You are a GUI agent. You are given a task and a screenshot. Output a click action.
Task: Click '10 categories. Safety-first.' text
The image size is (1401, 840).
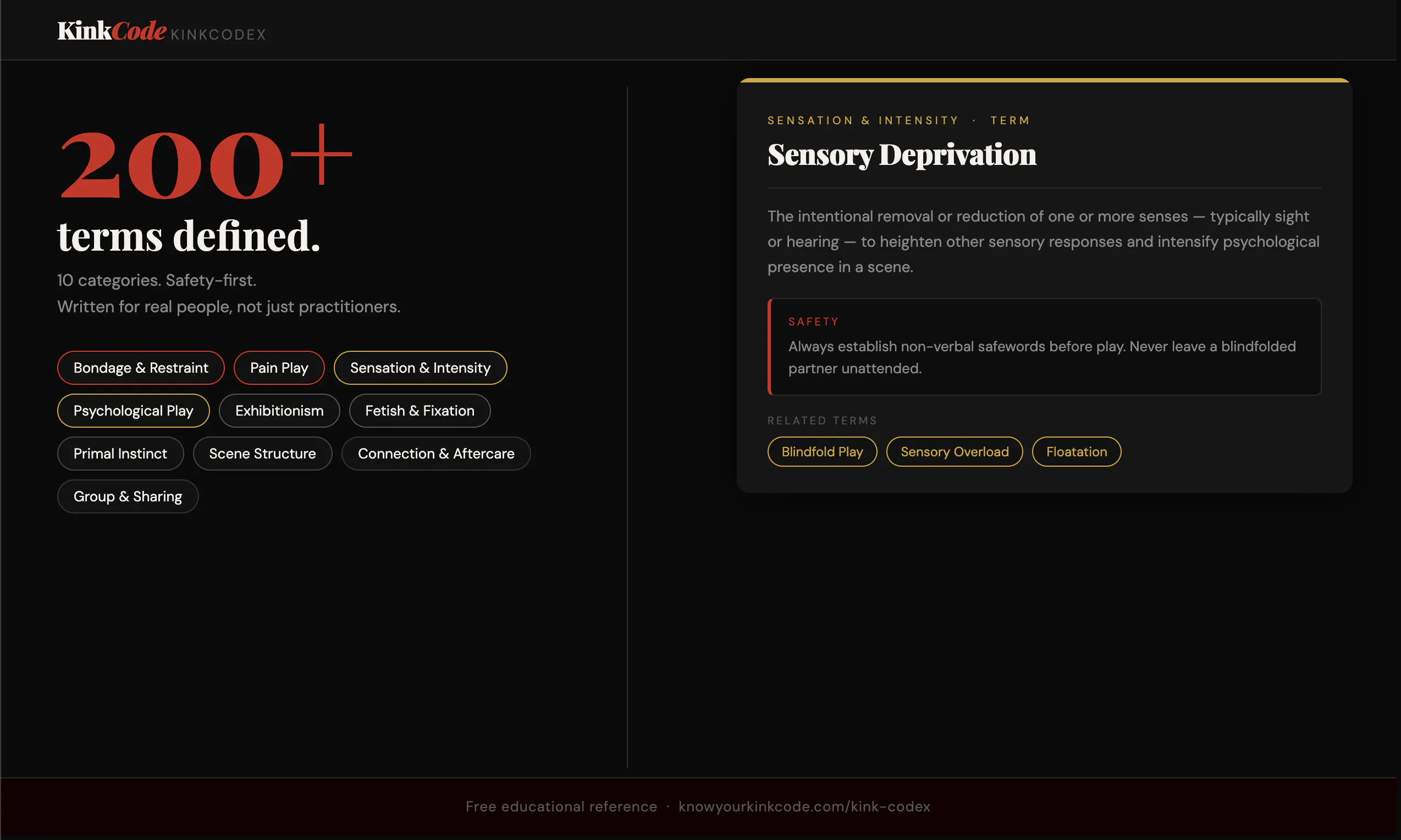pyautogui.click(x=157, y=280)
